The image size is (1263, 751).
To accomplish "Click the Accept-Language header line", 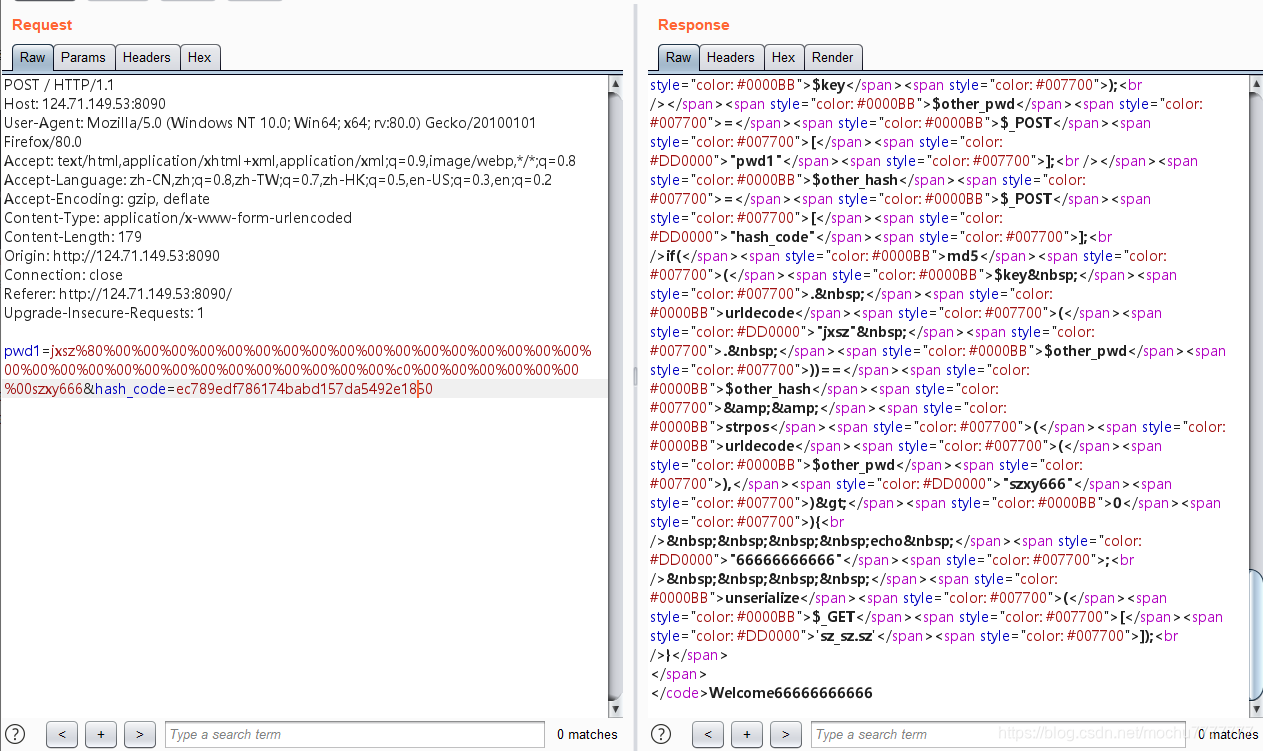I will [278, 180].
